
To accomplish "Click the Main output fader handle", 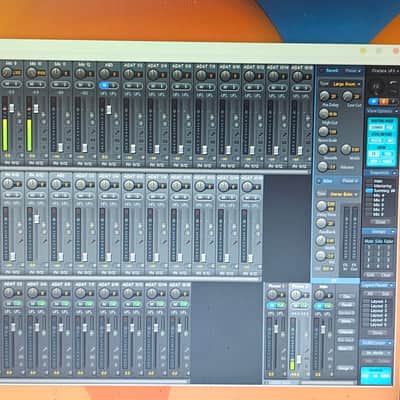I will click(x=323, y=329).
